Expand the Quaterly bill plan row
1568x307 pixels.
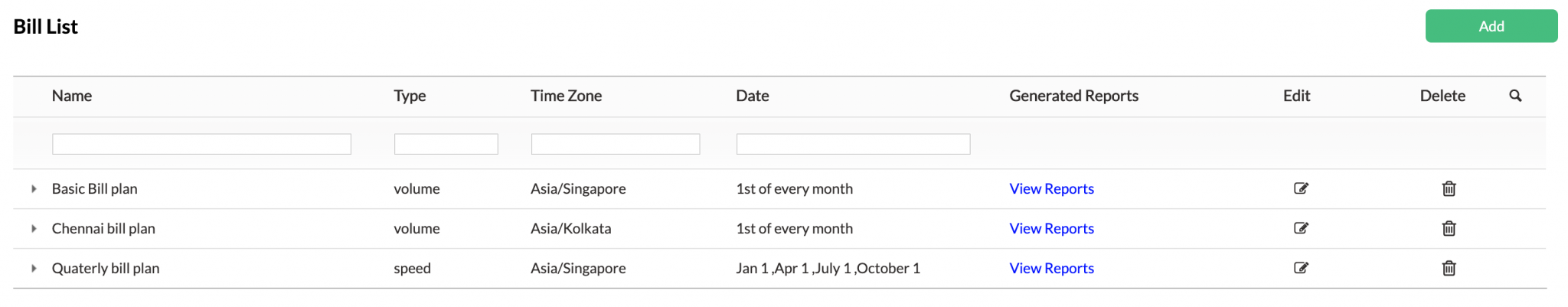(x=34, y=268)
